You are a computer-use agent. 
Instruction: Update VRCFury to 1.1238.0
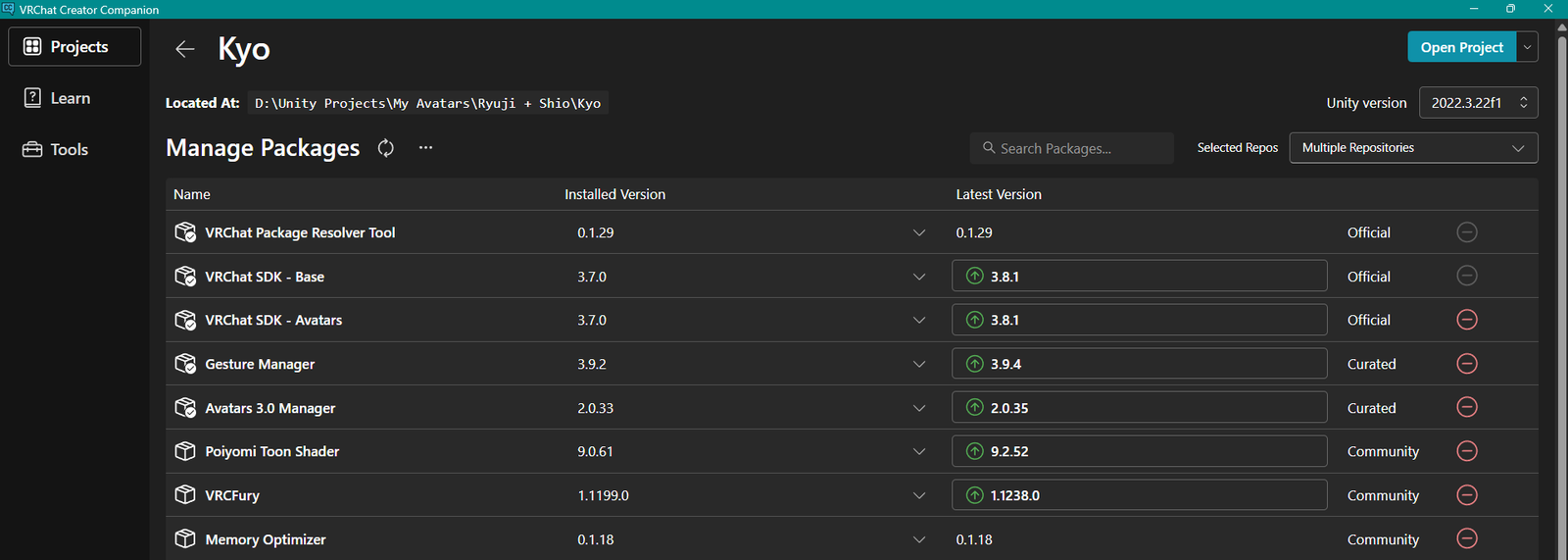click(1139, 494)
